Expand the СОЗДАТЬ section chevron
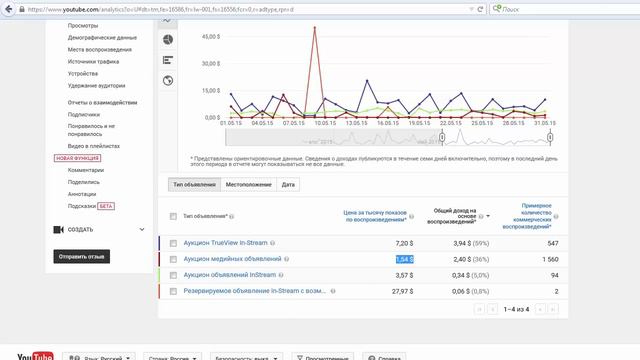Screen dimensions: 640x360 pos(142,229)
